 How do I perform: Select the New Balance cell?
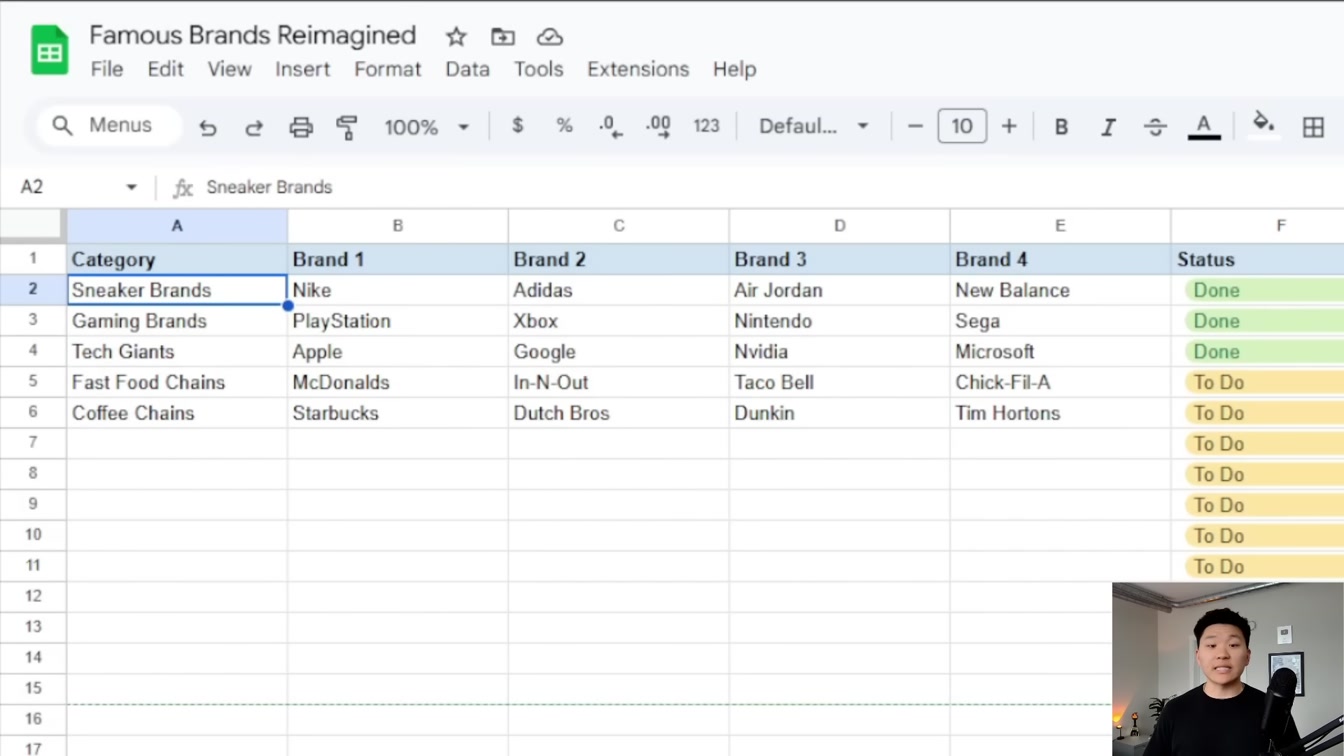[1060, 290]
